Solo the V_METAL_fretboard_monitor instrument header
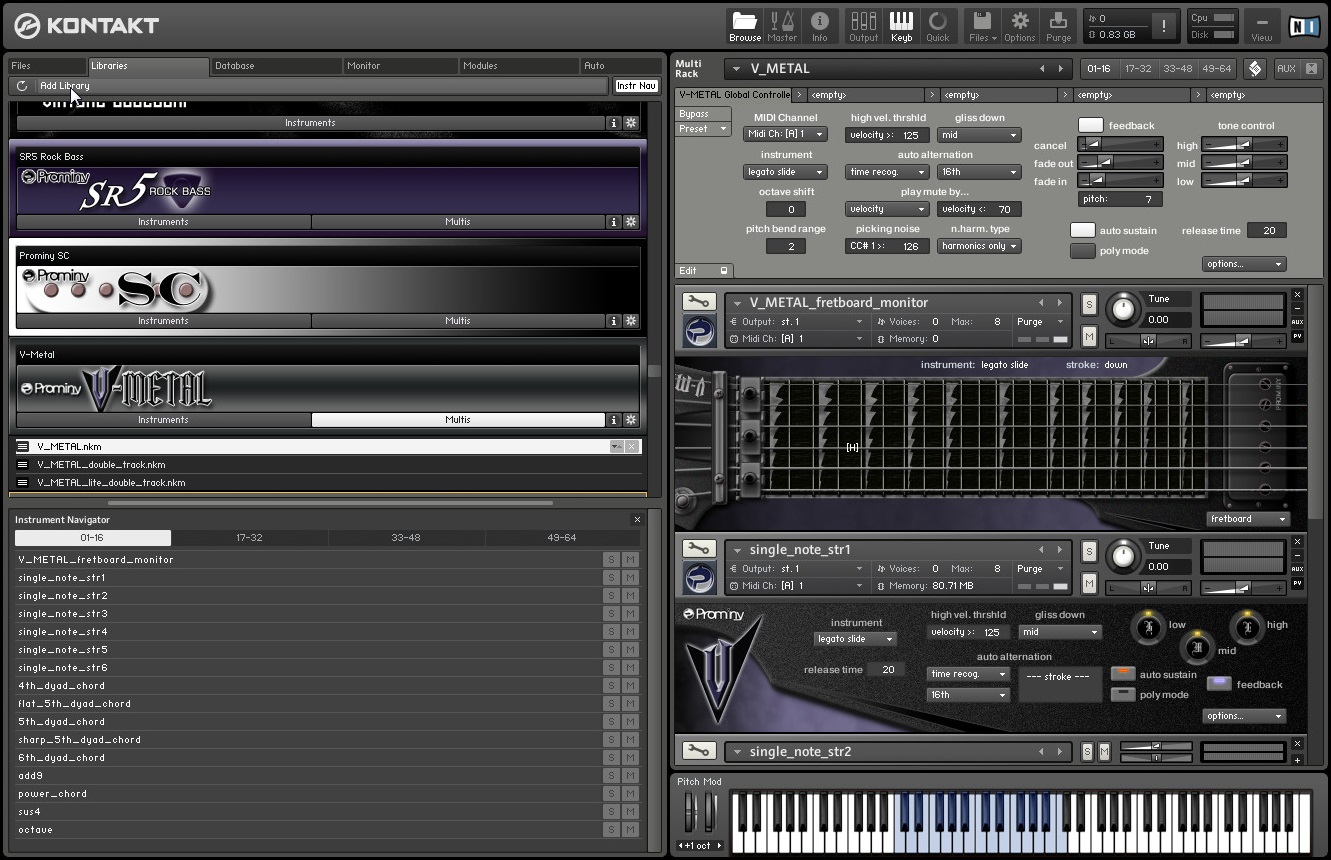 (x=1089, y=304)
